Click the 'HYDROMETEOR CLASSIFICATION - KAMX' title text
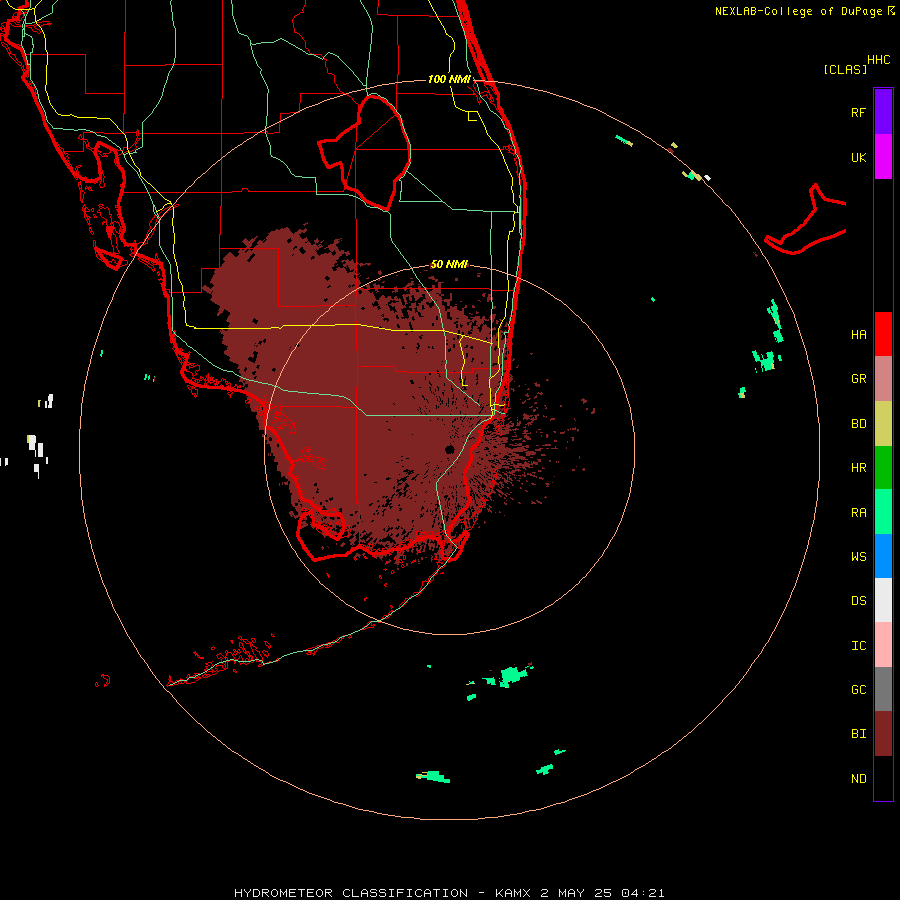This screenshot has width=900, height=900. [385, 893]
